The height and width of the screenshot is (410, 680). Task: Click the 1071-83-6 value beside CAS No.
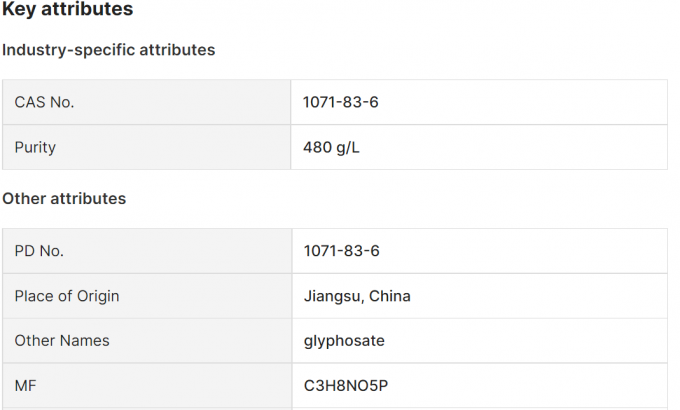(341, 102)
